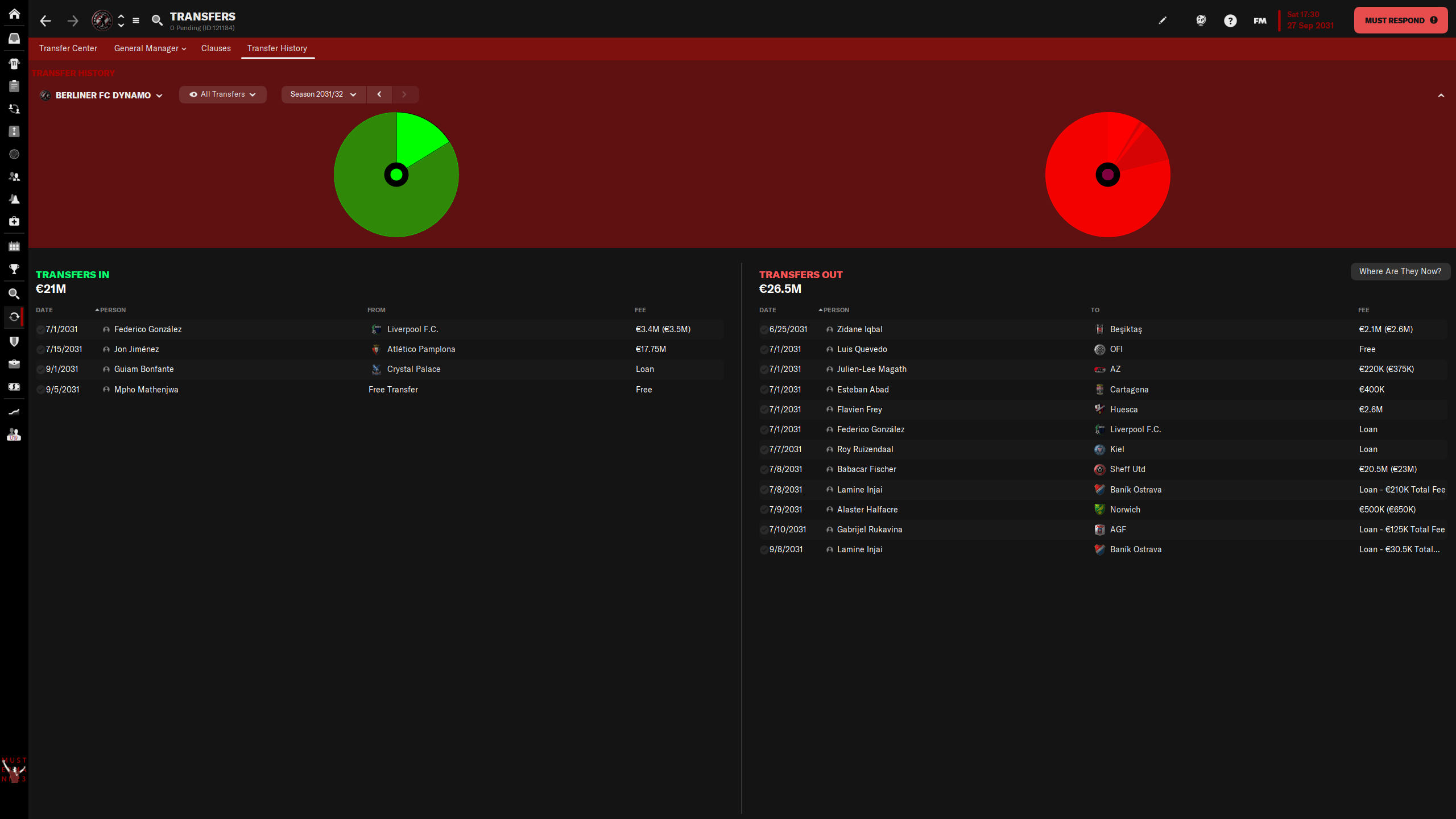Switch to the Transfer Center tab
The image size is (1456, 819).
tap(68, 48)
